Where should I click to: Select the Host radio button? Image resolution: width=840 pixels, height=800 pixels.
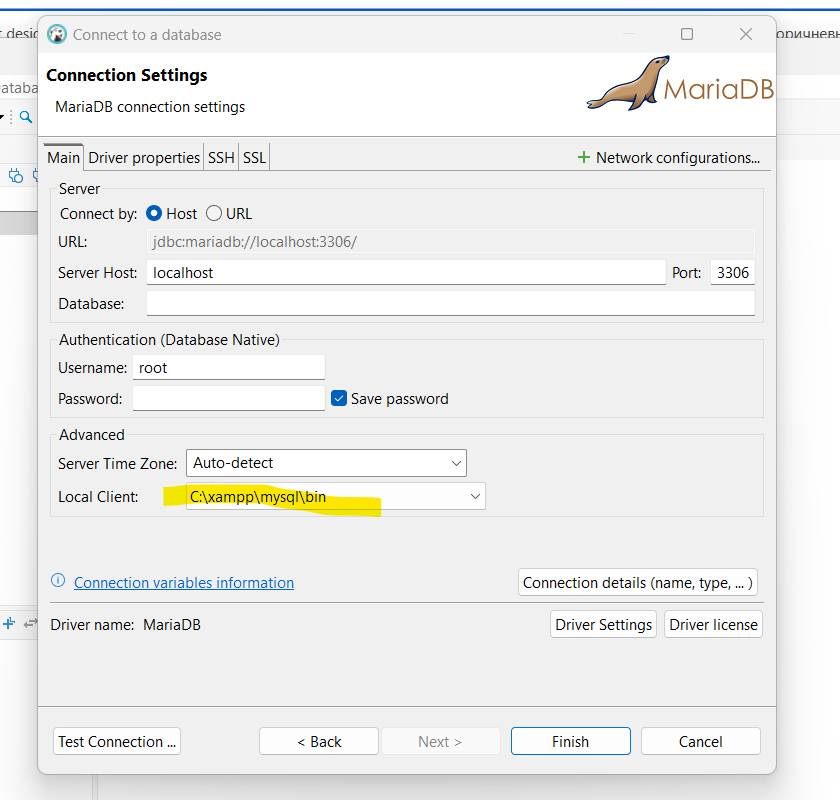(154, 214)
